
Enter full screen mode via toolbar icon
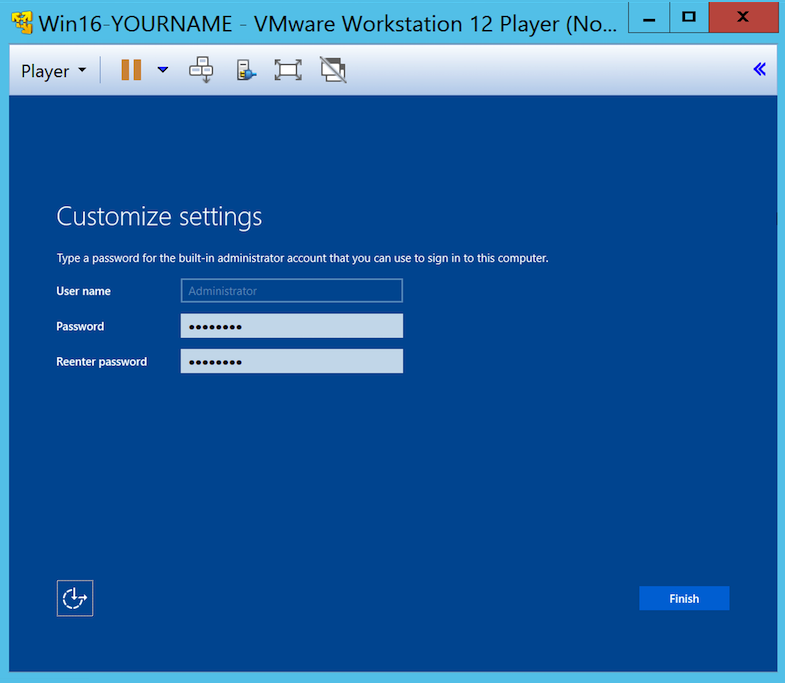coord(288,70)
